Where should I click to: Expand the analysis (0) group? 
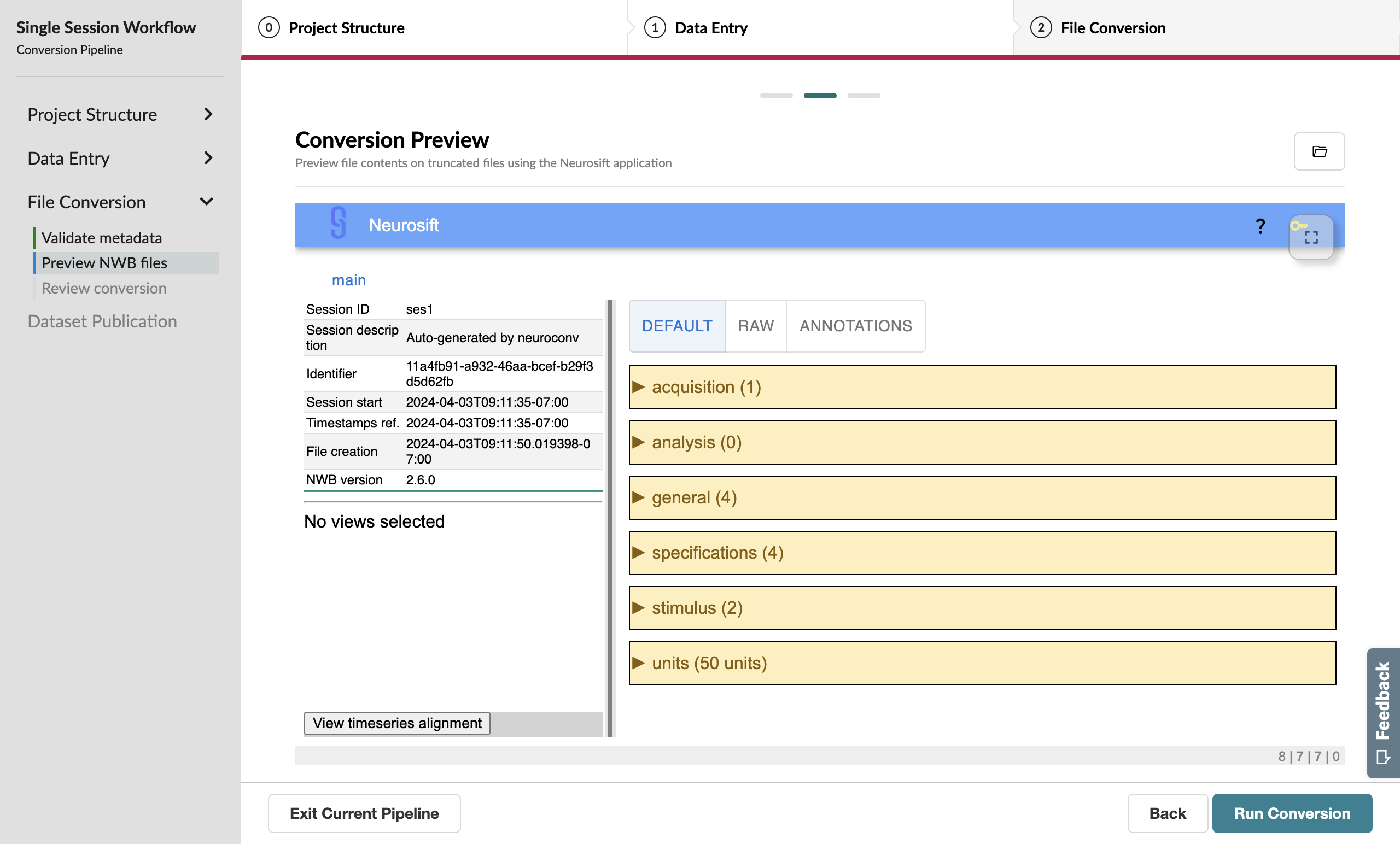982,442
